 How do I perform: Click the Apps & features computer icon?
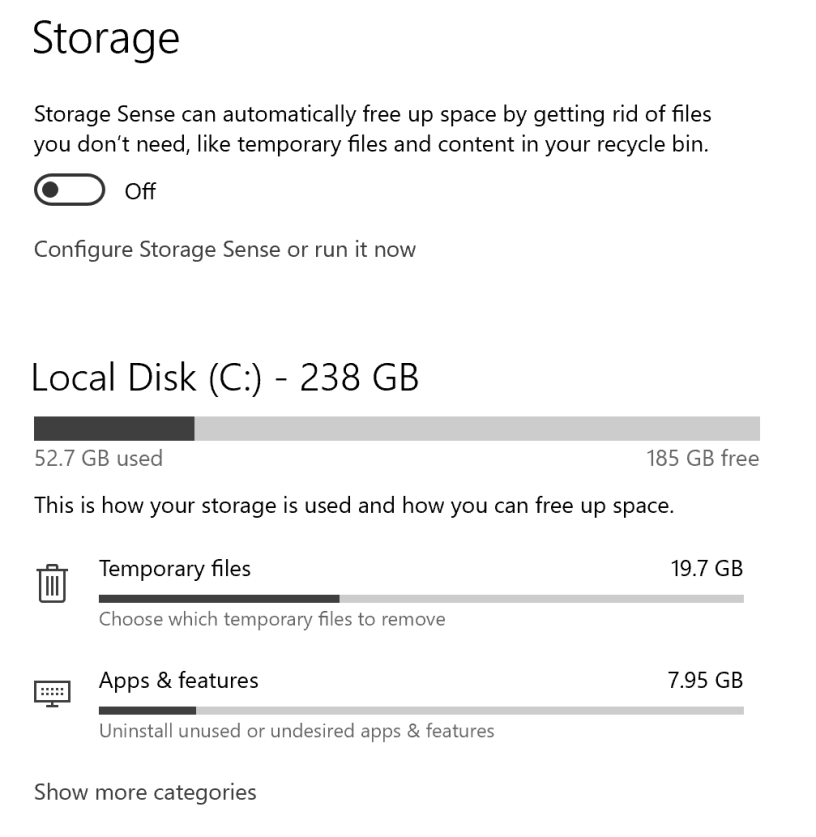click(52, 694)
